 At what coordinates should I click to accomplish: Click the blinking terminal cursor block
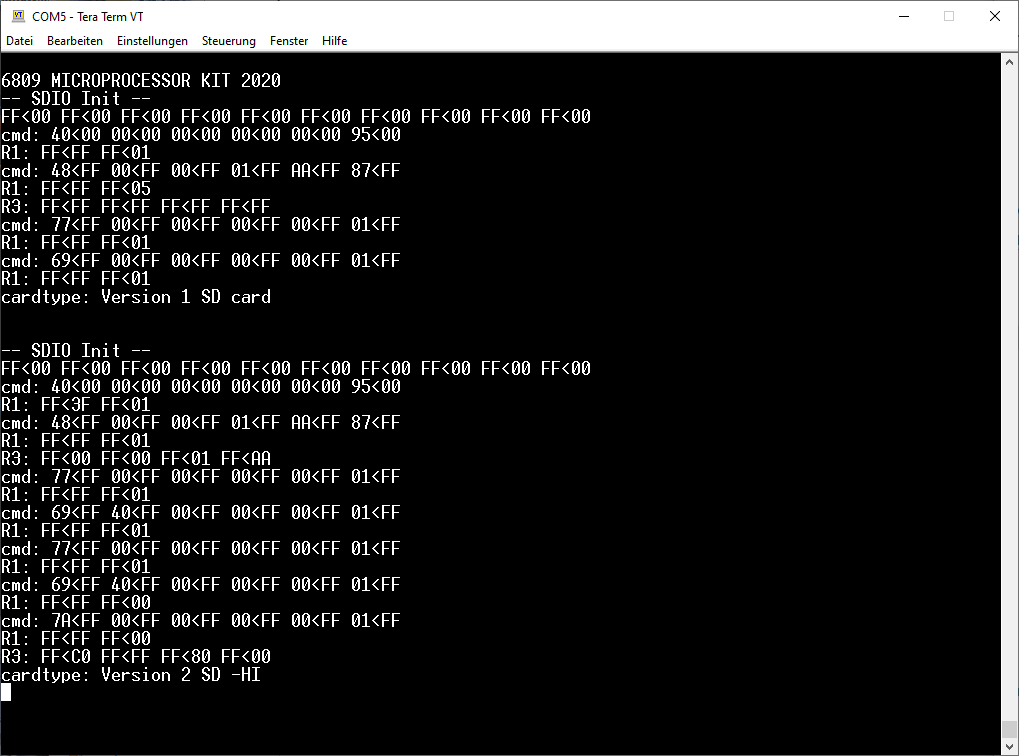point(6,692)
